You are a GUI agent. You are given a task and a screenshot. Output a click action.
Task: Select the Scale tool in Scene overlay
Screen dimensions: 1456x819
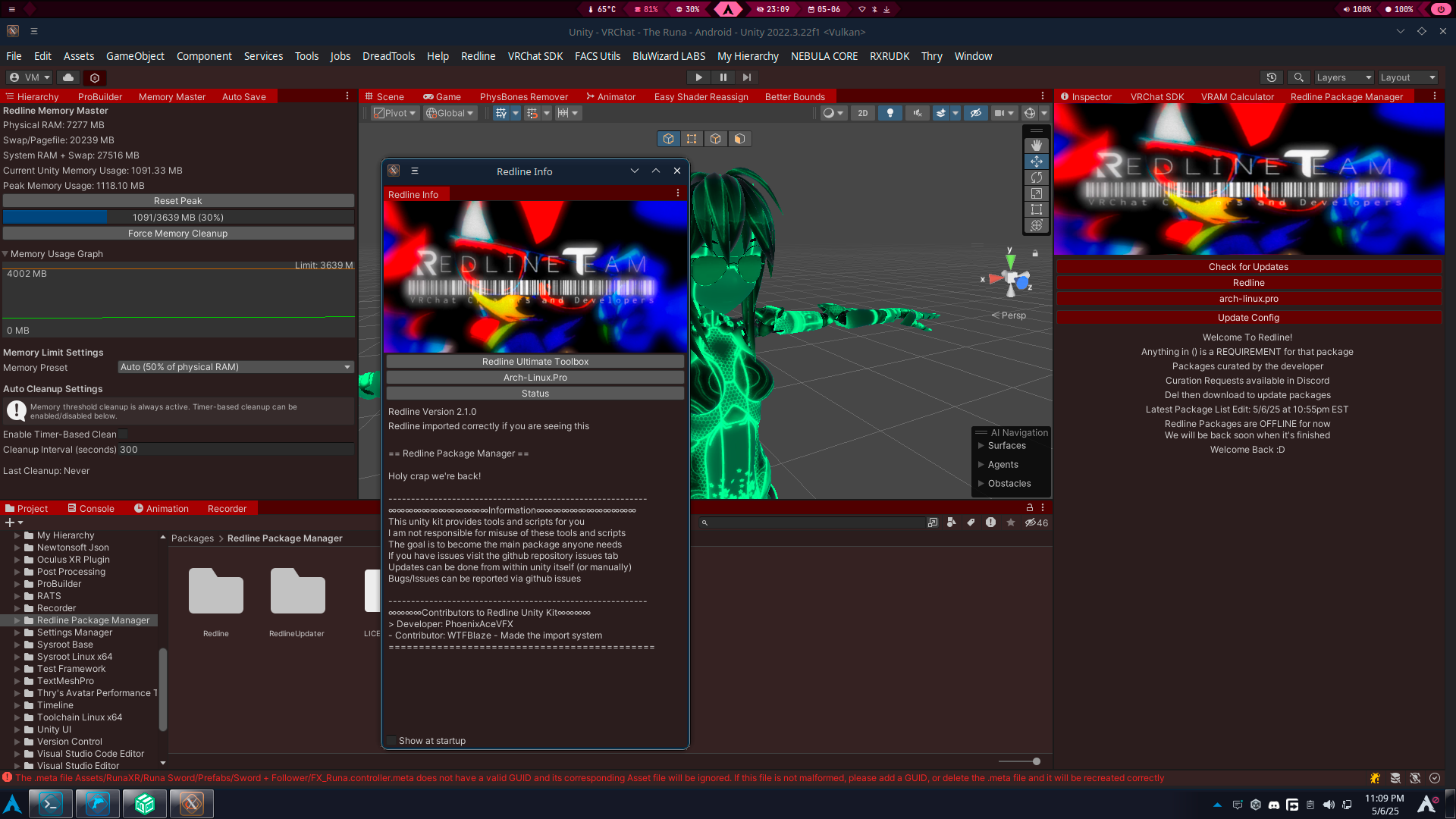point(1036,193)
